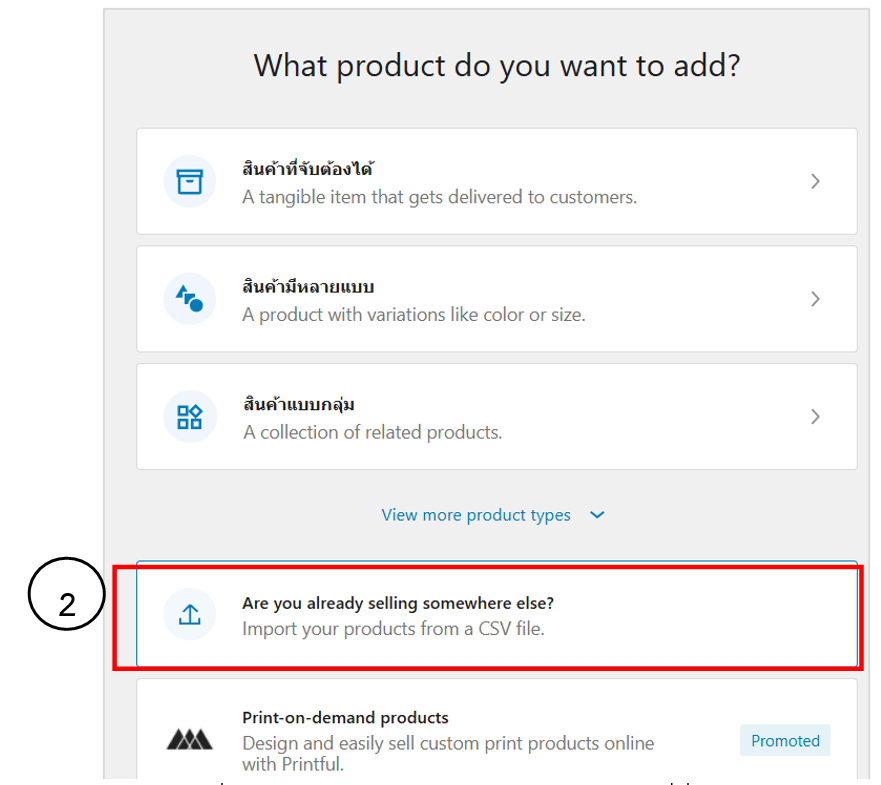Select the สินค้าที่จับต้องได้ product type
881x785 pixels.
coord(308,169)
